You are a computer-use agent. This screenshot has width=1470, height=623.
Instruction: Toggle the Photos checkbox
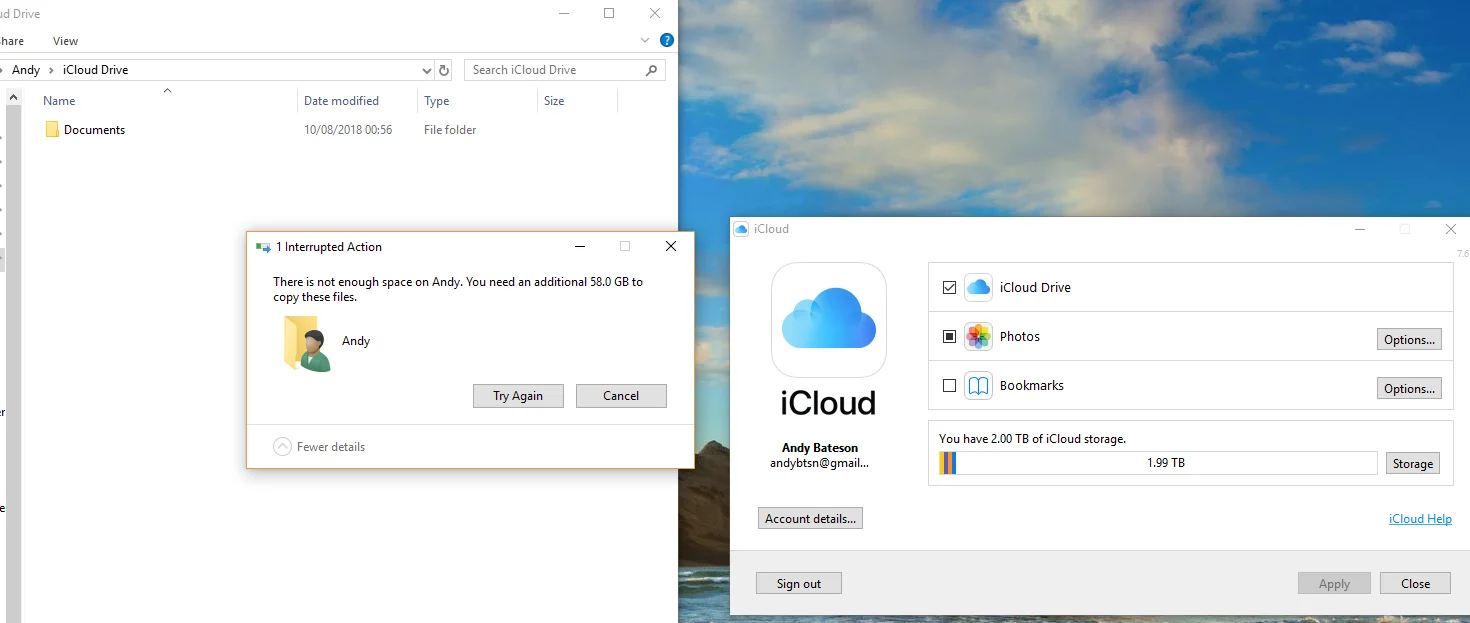[x=949, y=337]
